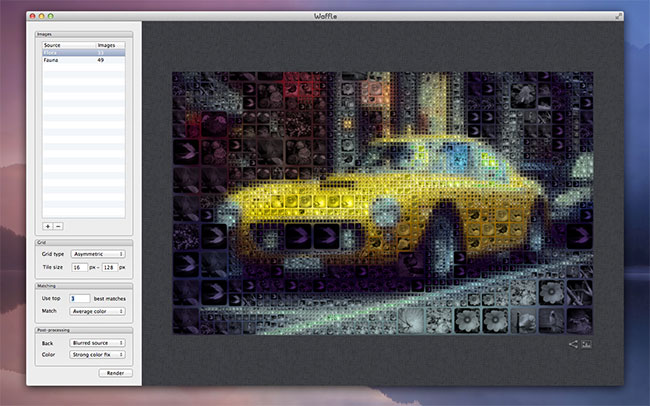The image size is (650, 406).
Task: Focus the Use top best matches field
Action: point(80,299)
